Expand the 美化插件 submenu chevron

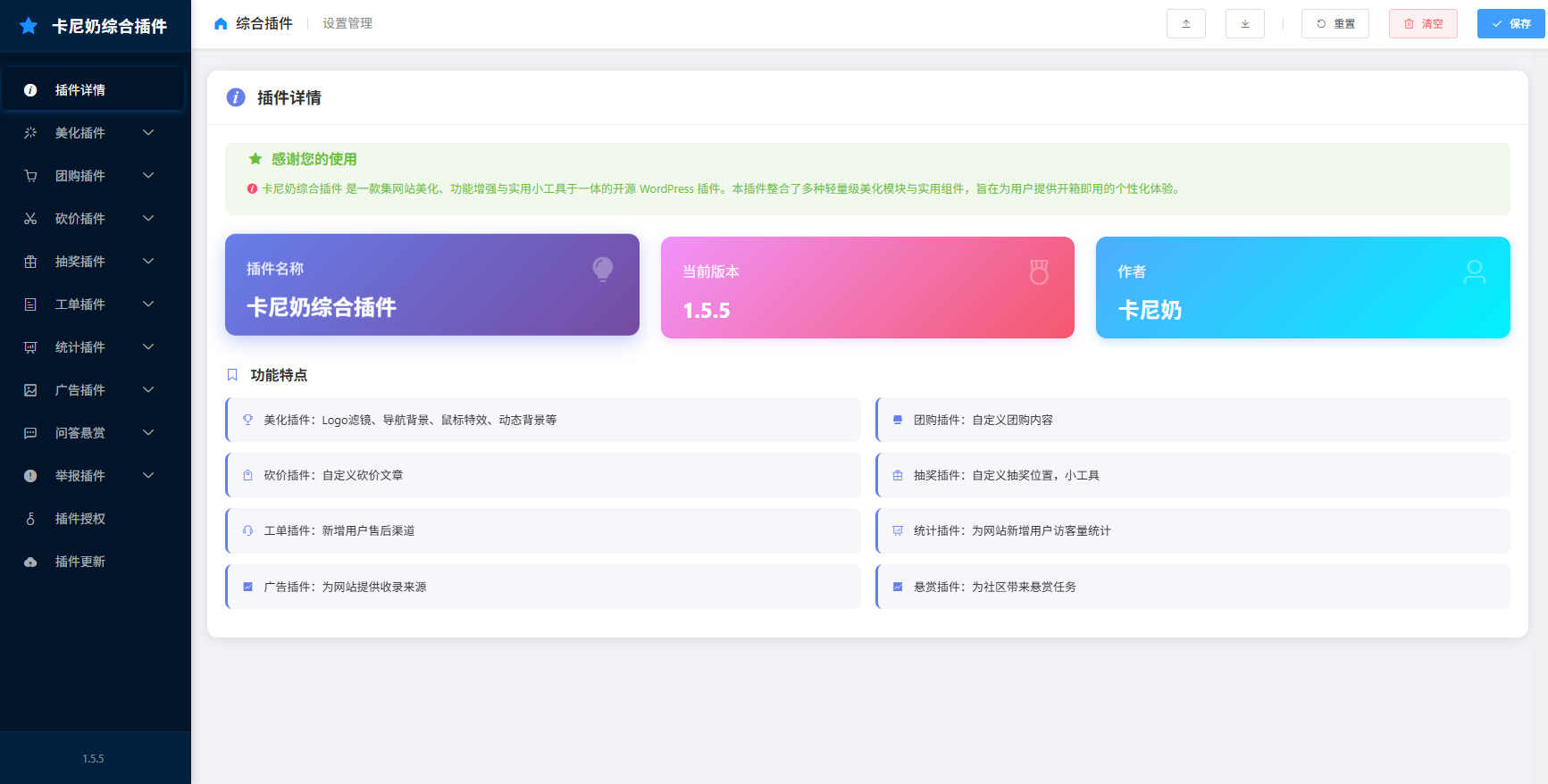(148, 133)
